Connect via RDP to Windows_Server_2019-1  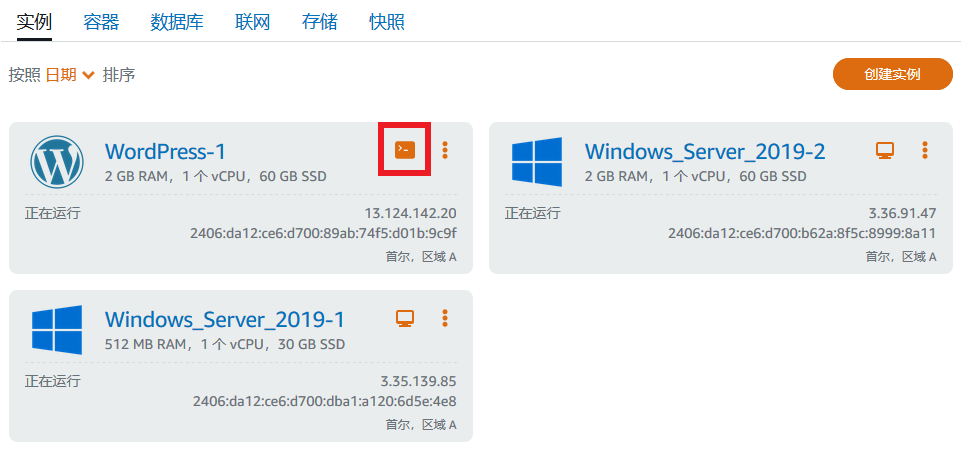pos(404,318)
